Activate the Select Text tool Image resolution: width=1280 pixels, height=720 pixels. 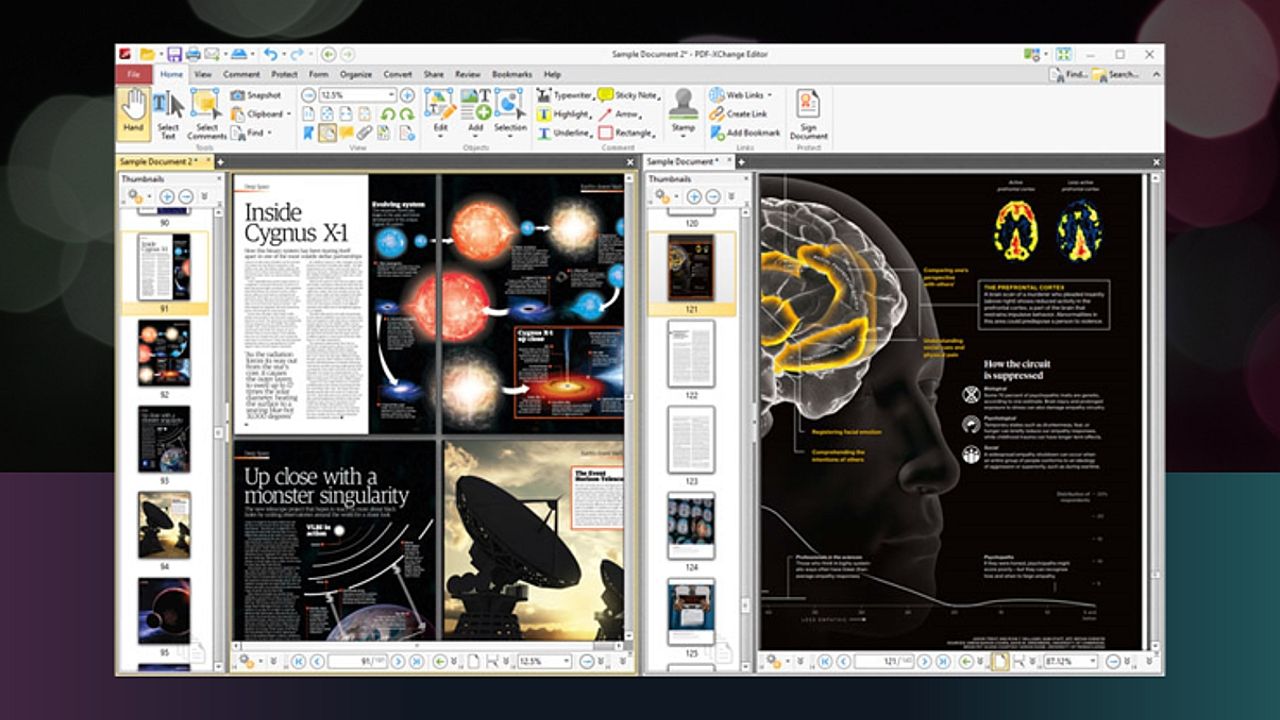tap(168, 114)
